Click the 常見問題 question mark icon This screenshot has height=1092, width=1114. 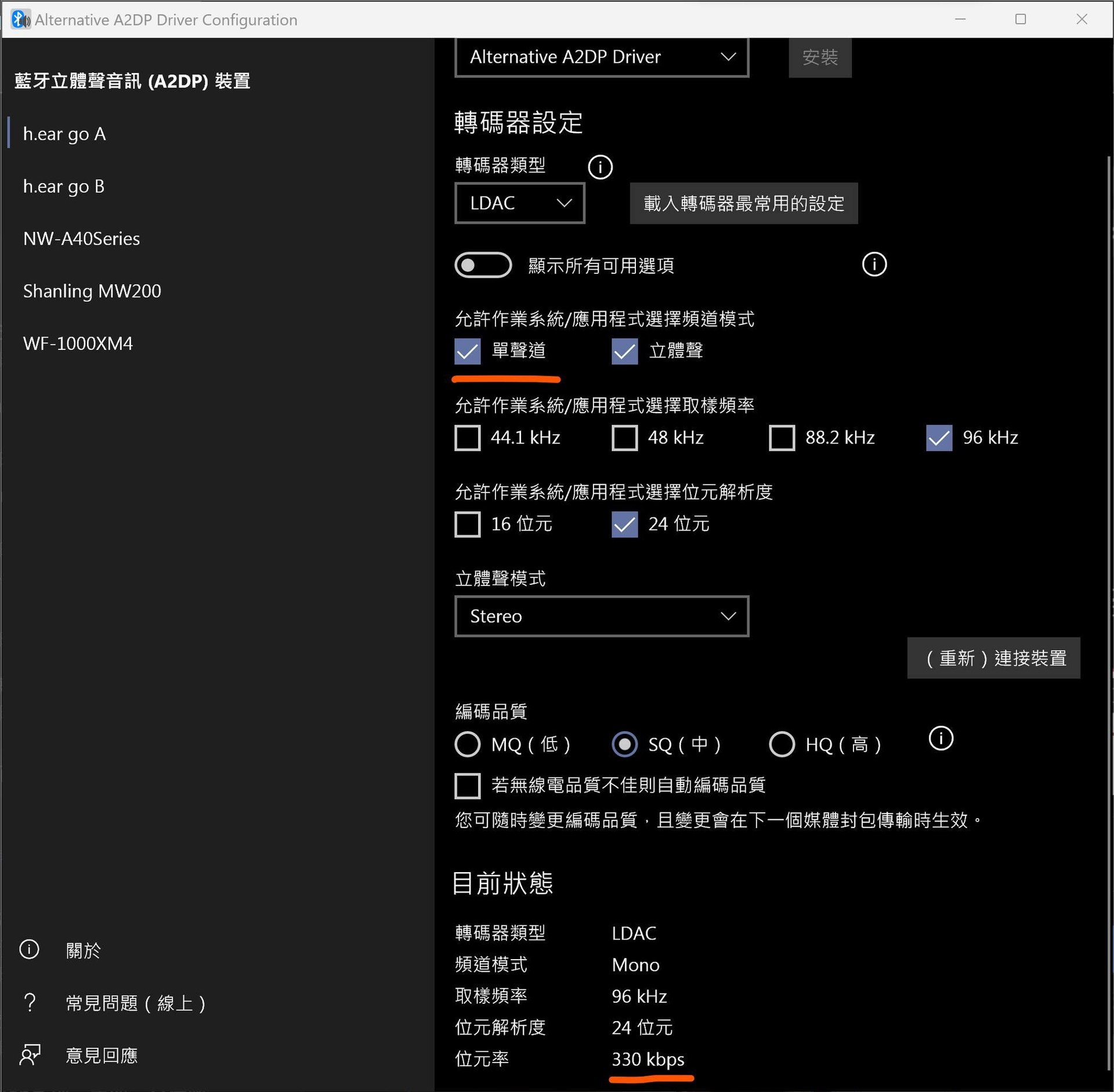click(30, 1002)
